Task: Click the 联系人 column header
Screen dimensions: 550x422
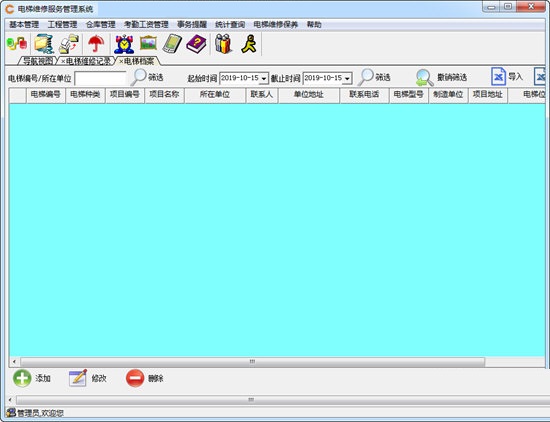Action: tap(262, 95)
